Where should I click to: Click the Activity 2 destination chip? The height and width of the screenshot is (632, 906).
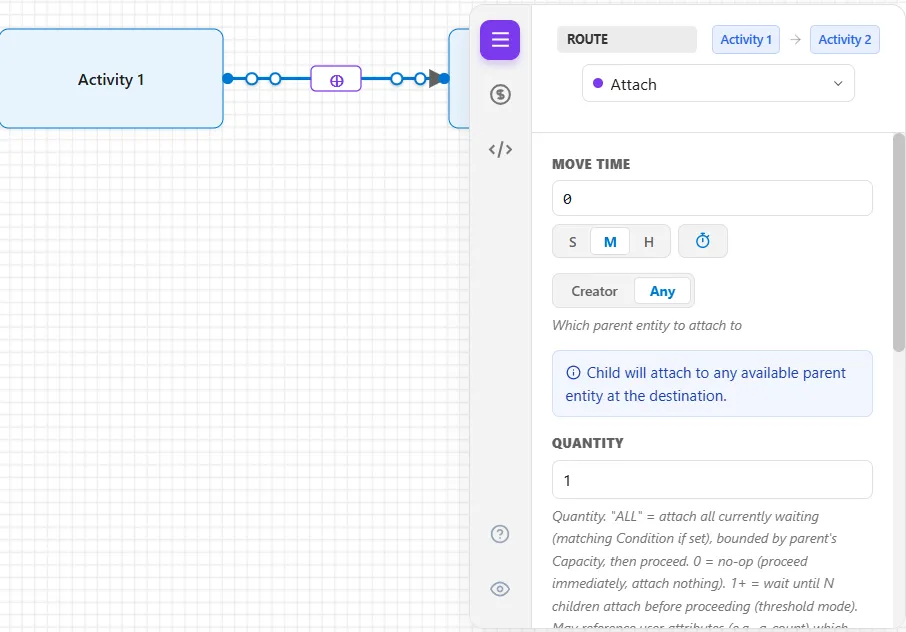(x=845, y=39)
